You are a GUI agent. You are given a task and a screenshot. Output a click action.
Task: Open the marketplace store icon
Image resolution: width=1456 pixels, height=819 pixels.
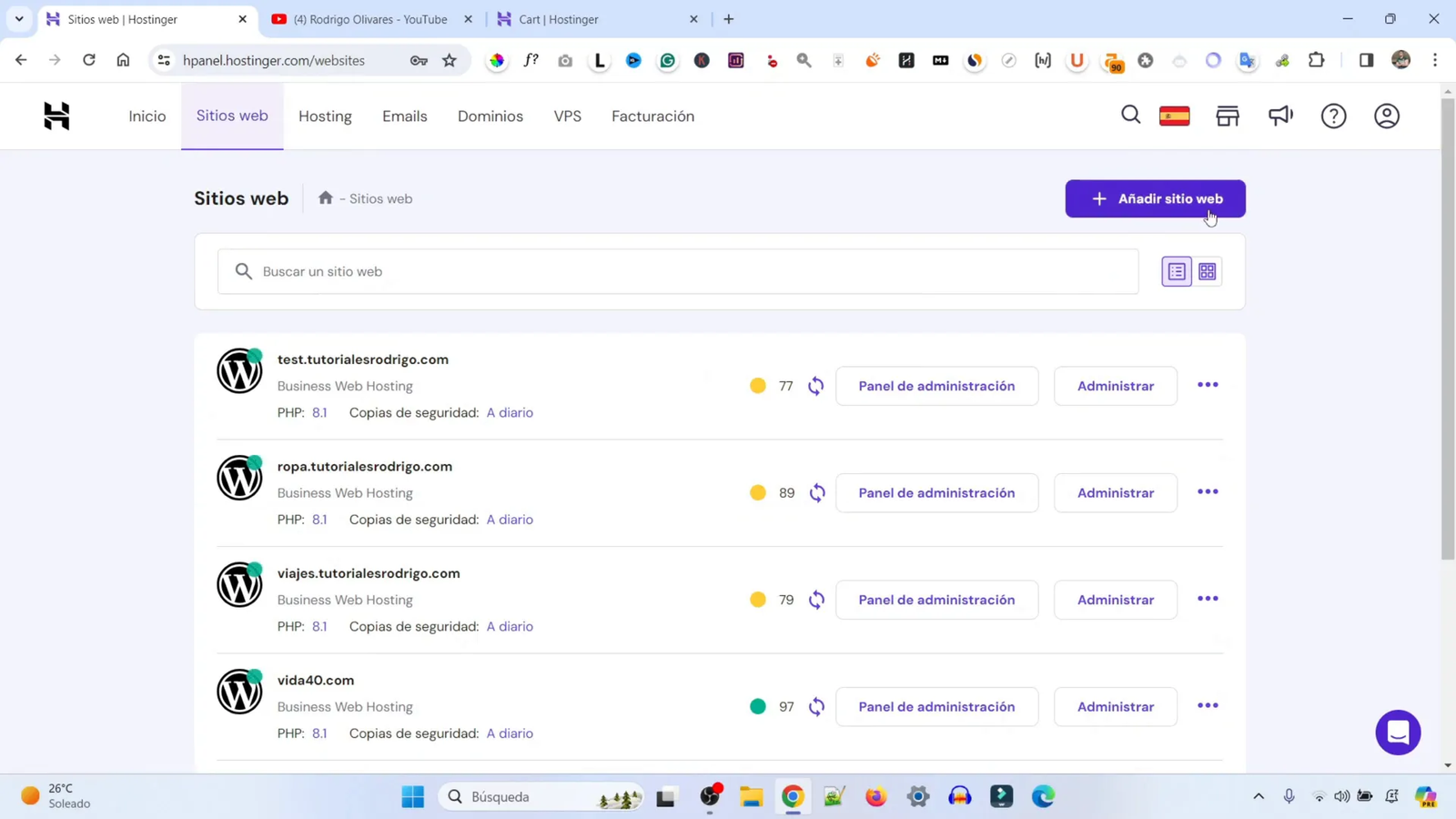(1228, 116)
